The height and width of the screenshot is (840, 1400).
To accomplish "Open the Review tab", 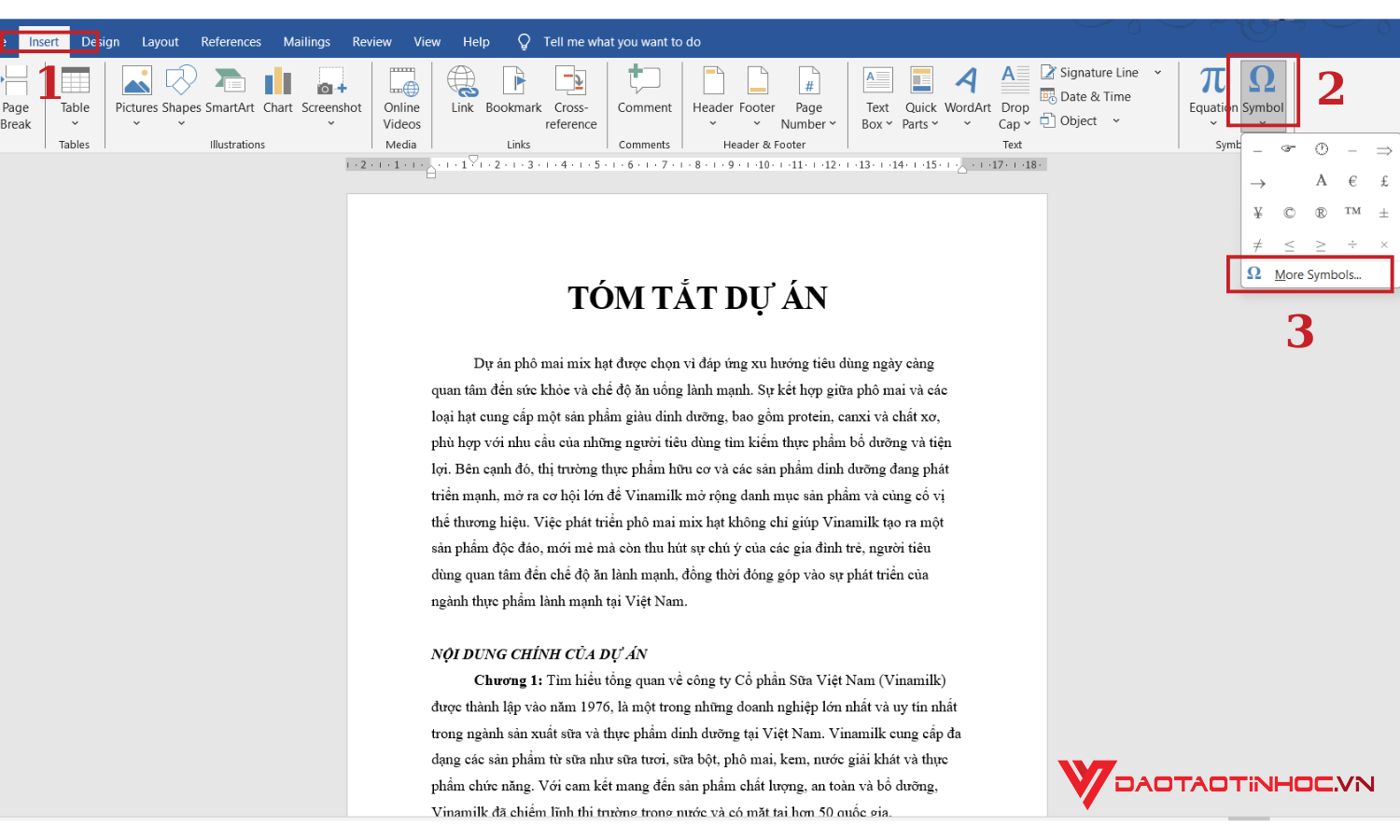I will pos(371,42).
